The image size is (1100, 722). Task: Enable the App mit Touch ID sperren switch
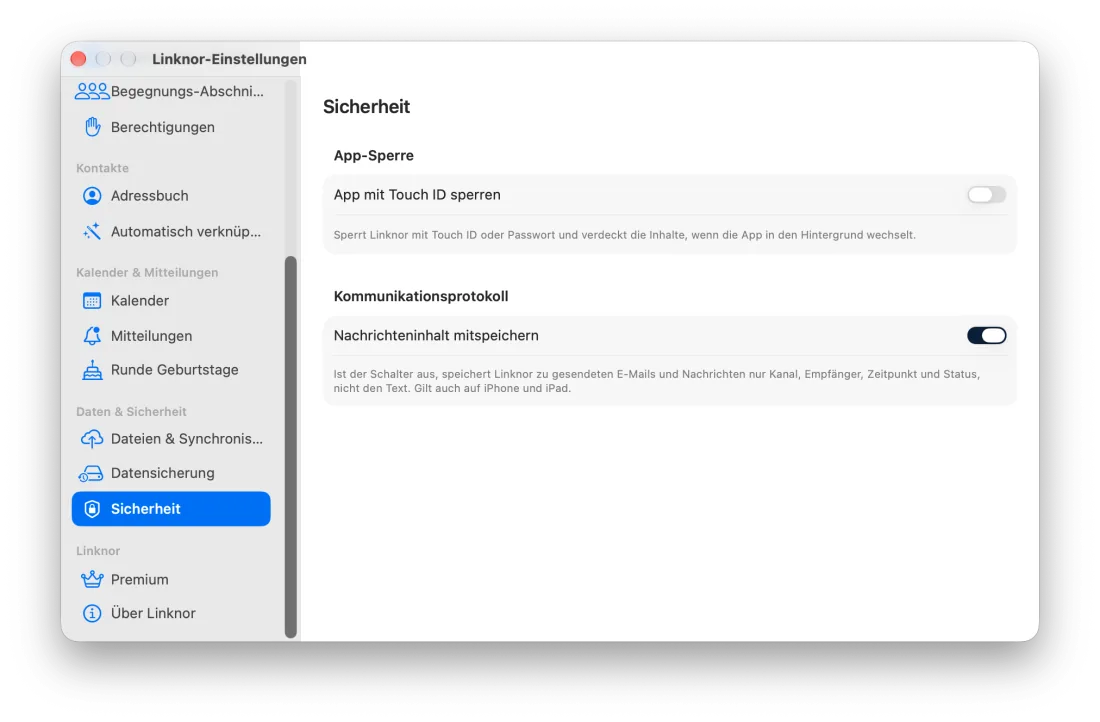click(986, 195)
